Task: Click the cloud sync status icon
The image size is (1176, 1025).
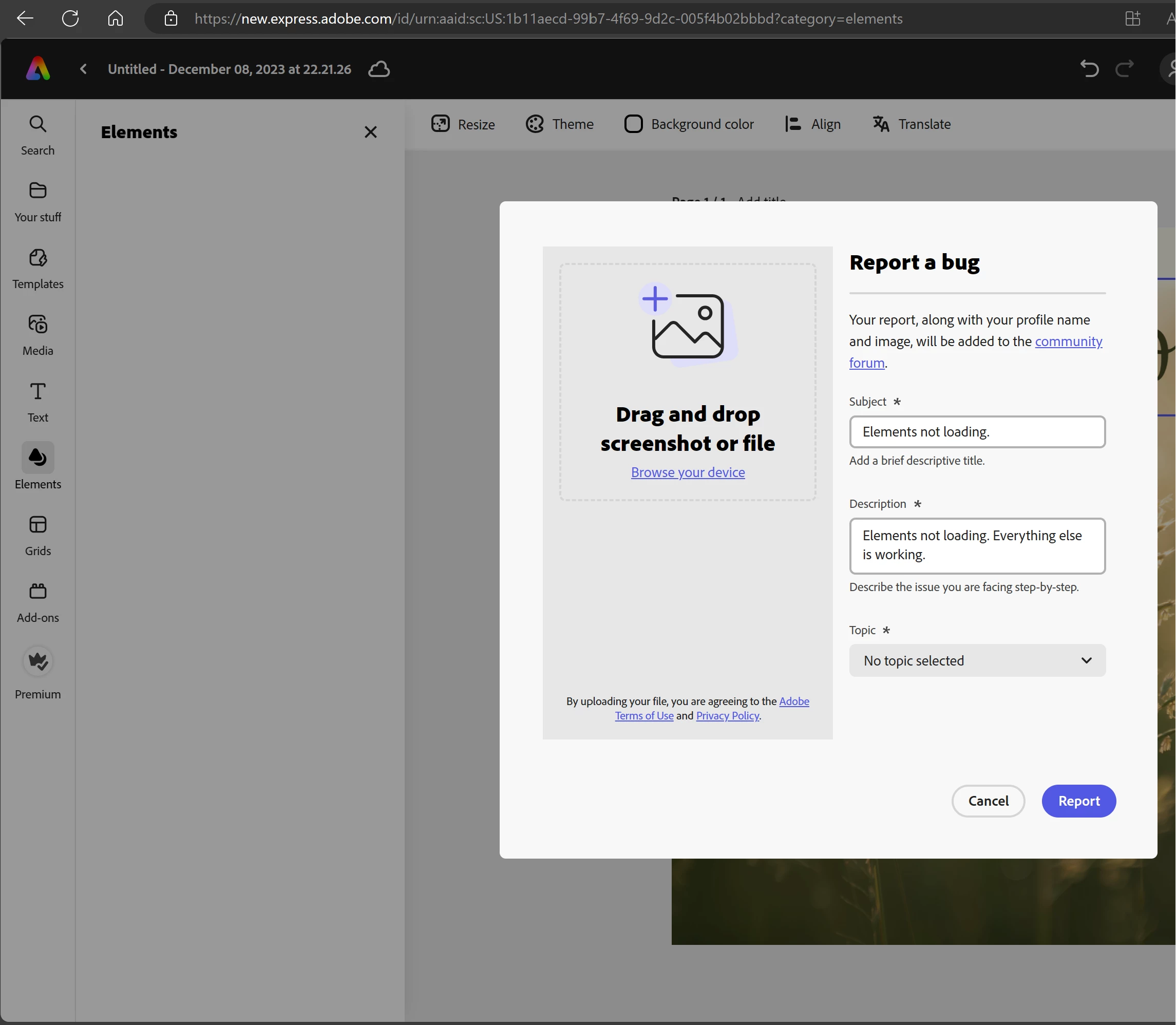Action: pos(378,69)
